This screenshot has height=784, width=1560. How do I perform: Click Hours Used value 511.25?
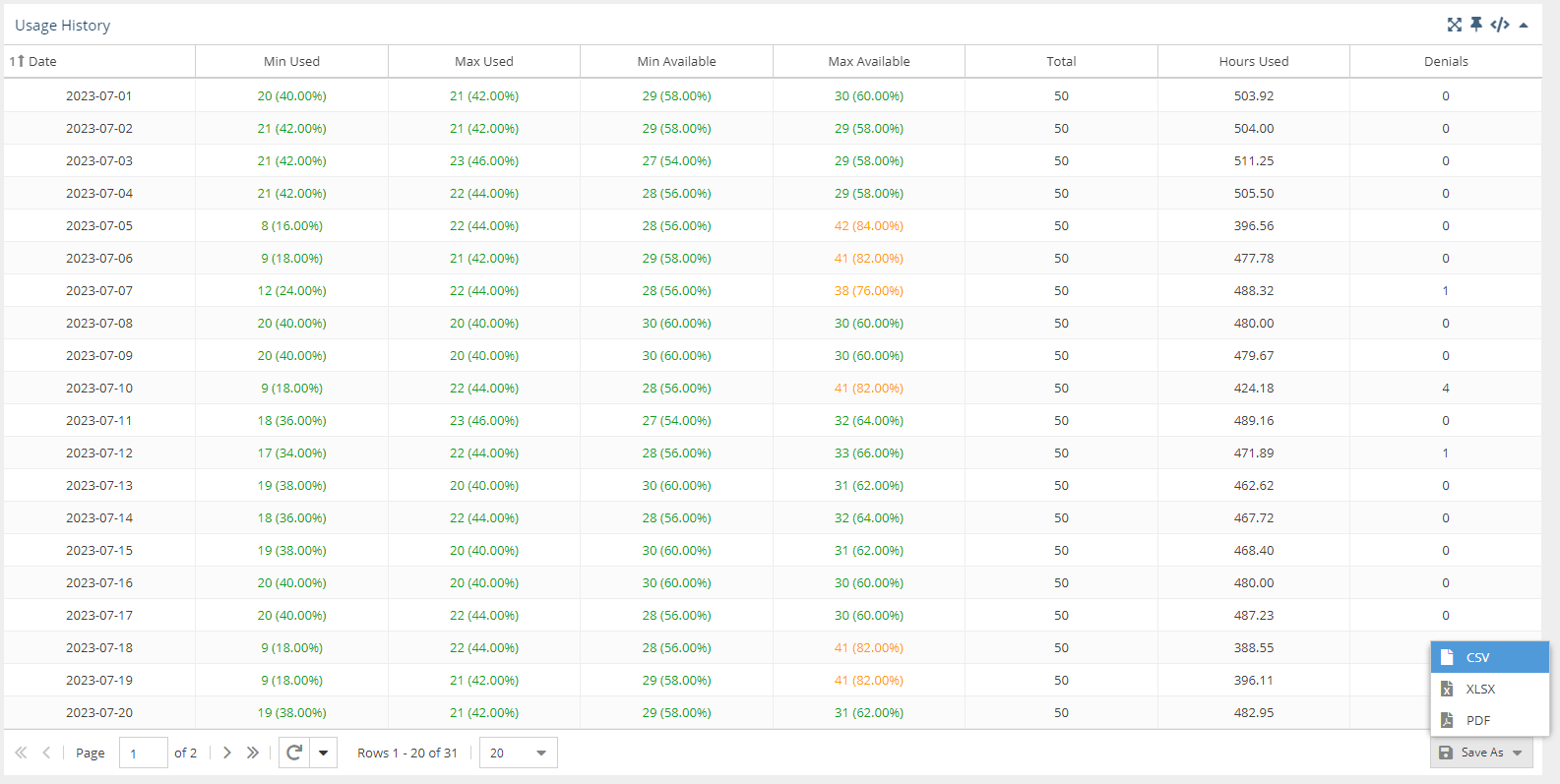pyautogui.click(x=1254, y=160)
